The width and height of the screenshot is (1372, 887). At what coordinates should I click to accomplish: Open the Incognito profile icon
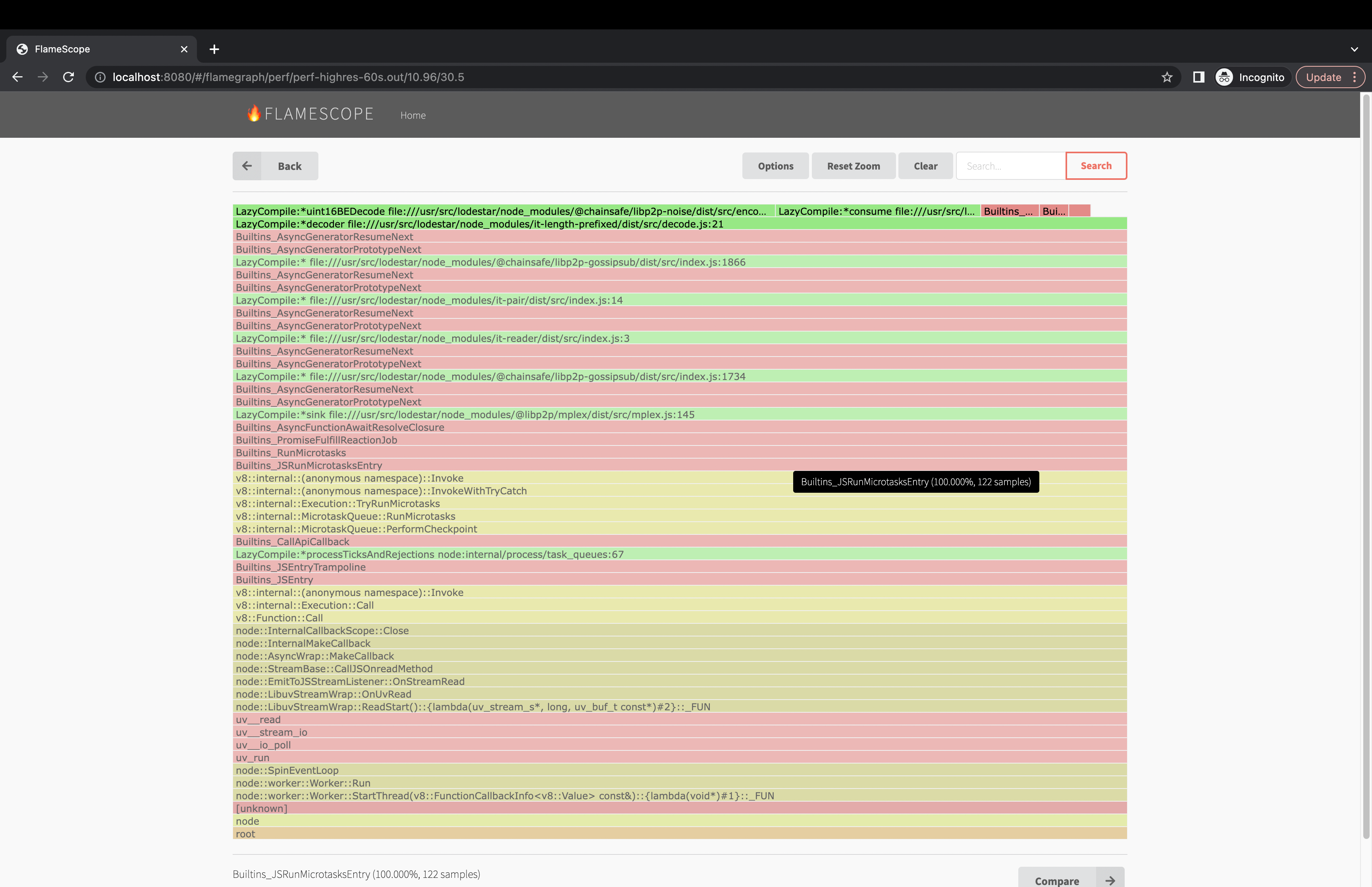(x=1224, y=77)
